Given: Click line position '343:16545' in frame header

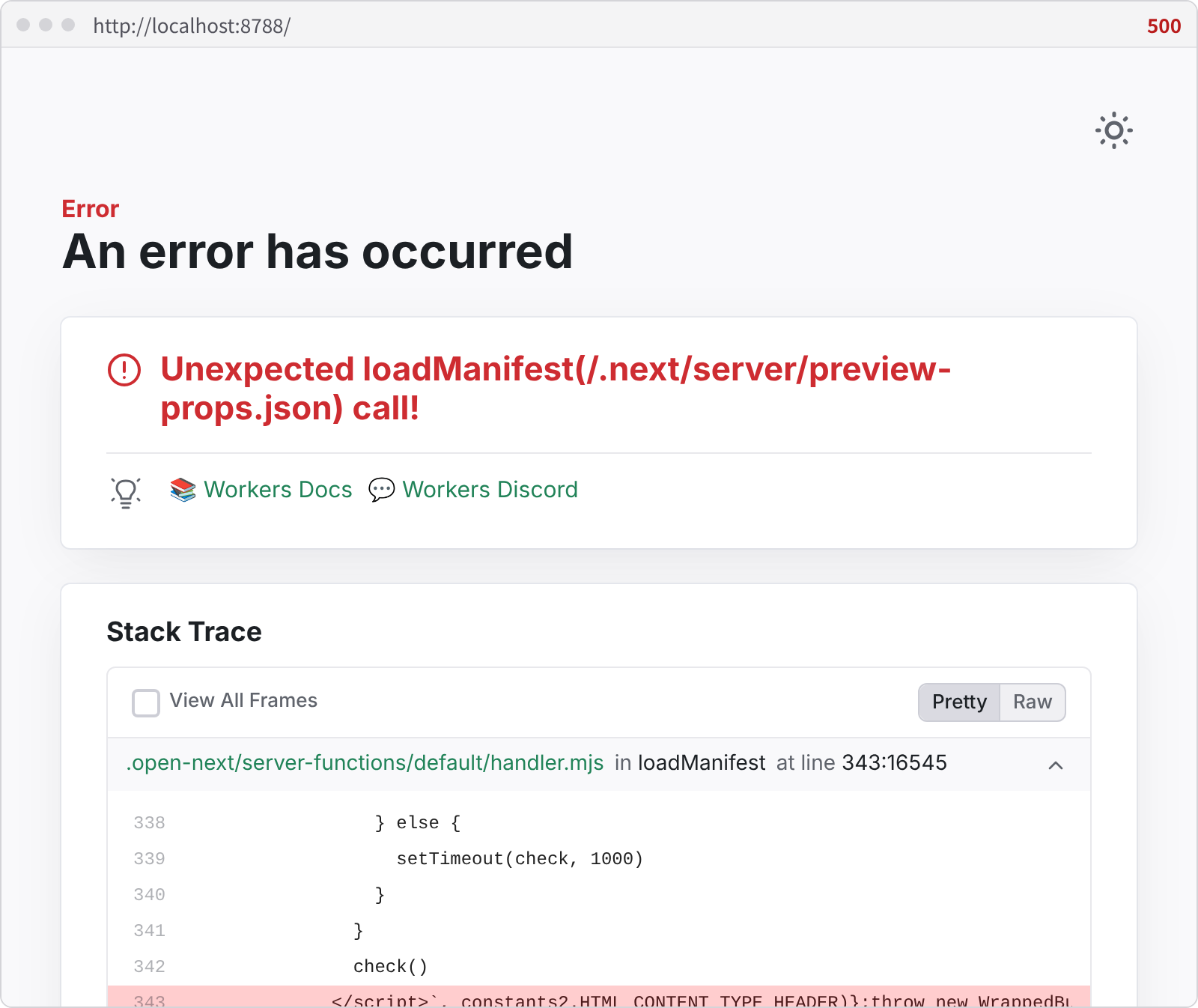Looking at the screenshot, I should pyautogui.click(x=895, y=762).
